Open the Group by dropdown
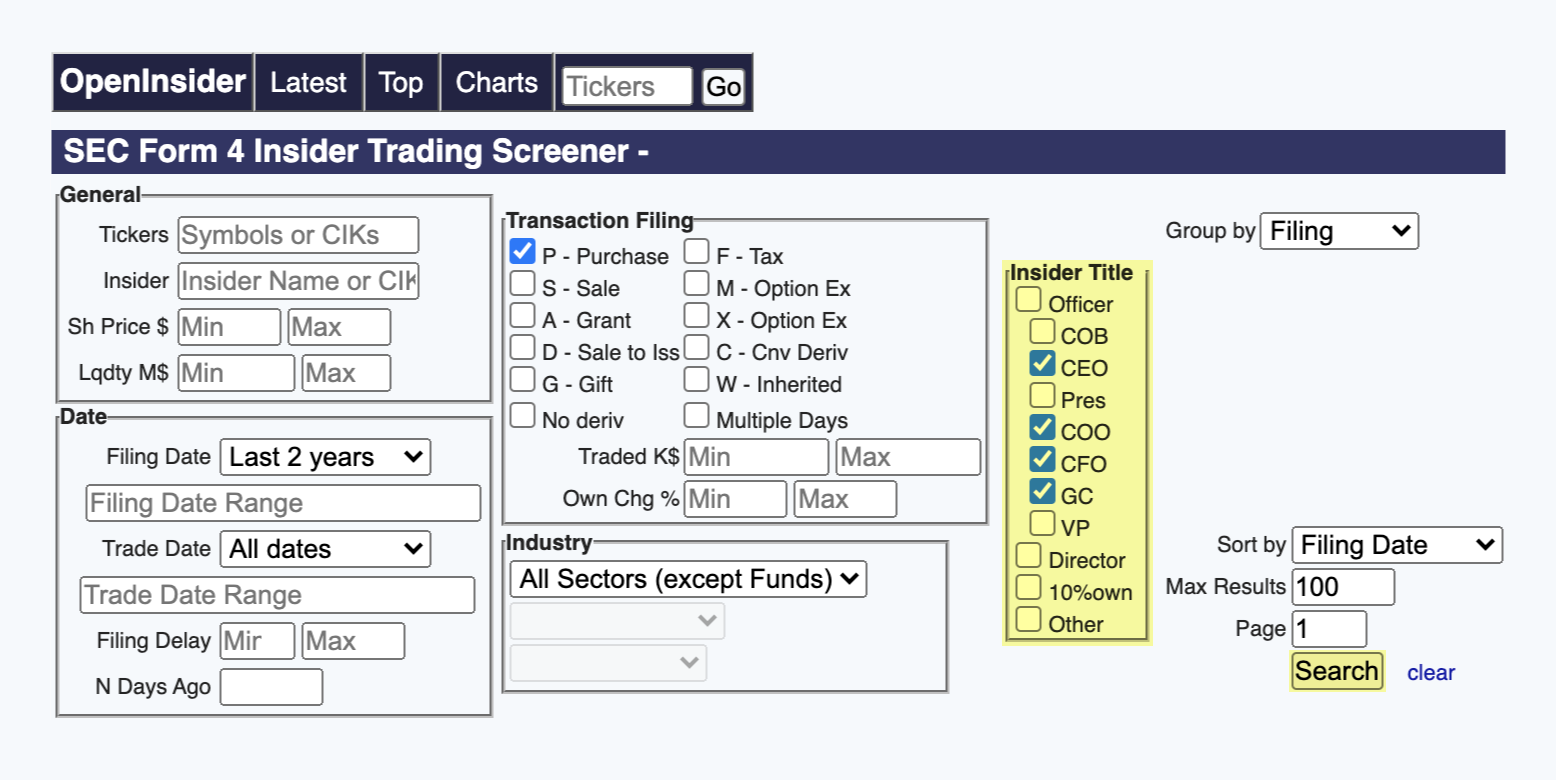The width and height of the screenshot is (1556, 780). (x=1339, y=231)
